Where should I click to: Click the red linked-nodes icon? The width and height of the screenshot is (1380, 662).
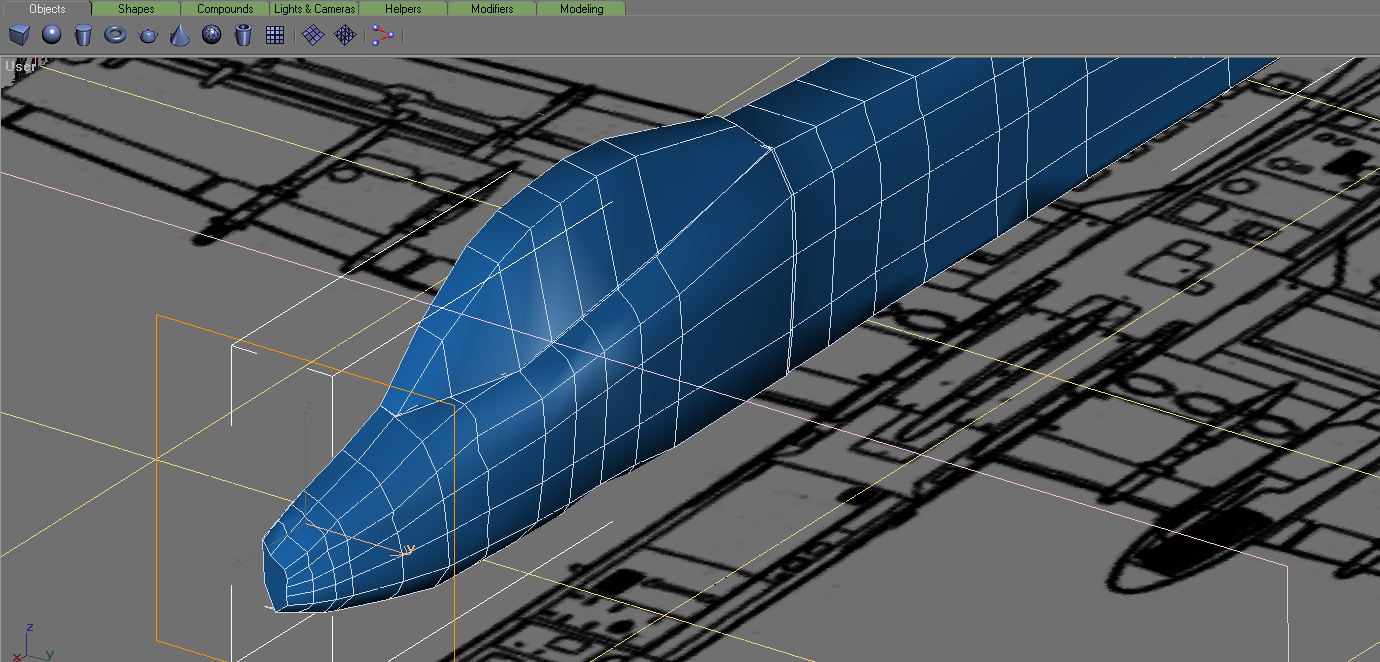[383, 36]
